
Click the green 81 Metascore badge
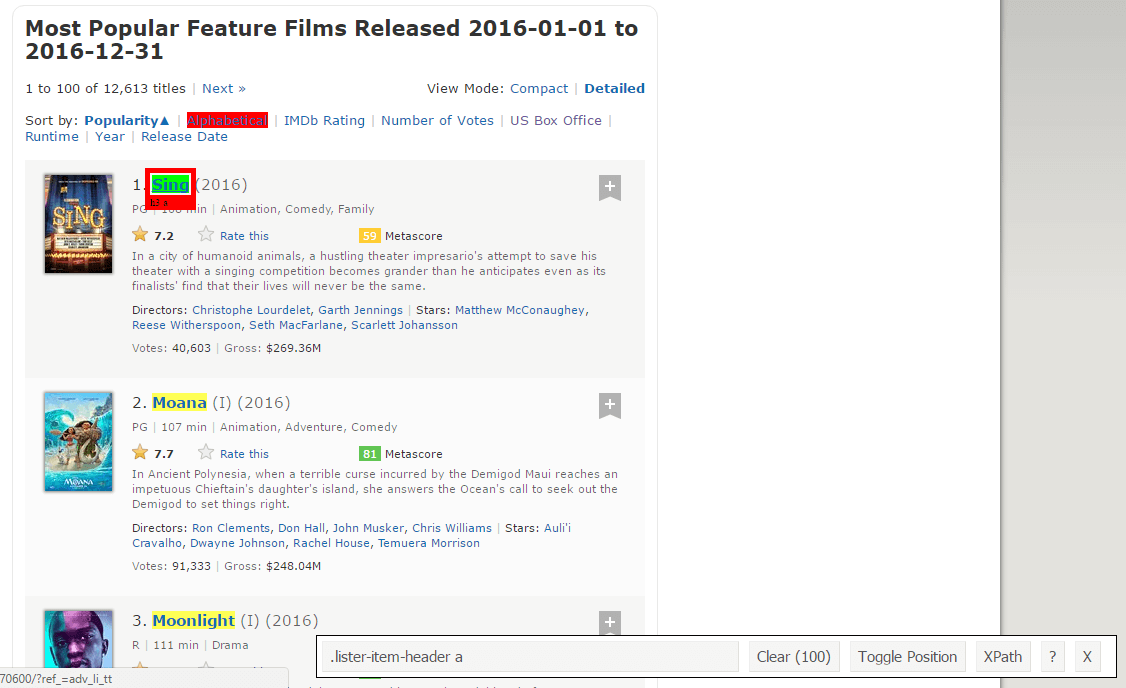[369, 454]
